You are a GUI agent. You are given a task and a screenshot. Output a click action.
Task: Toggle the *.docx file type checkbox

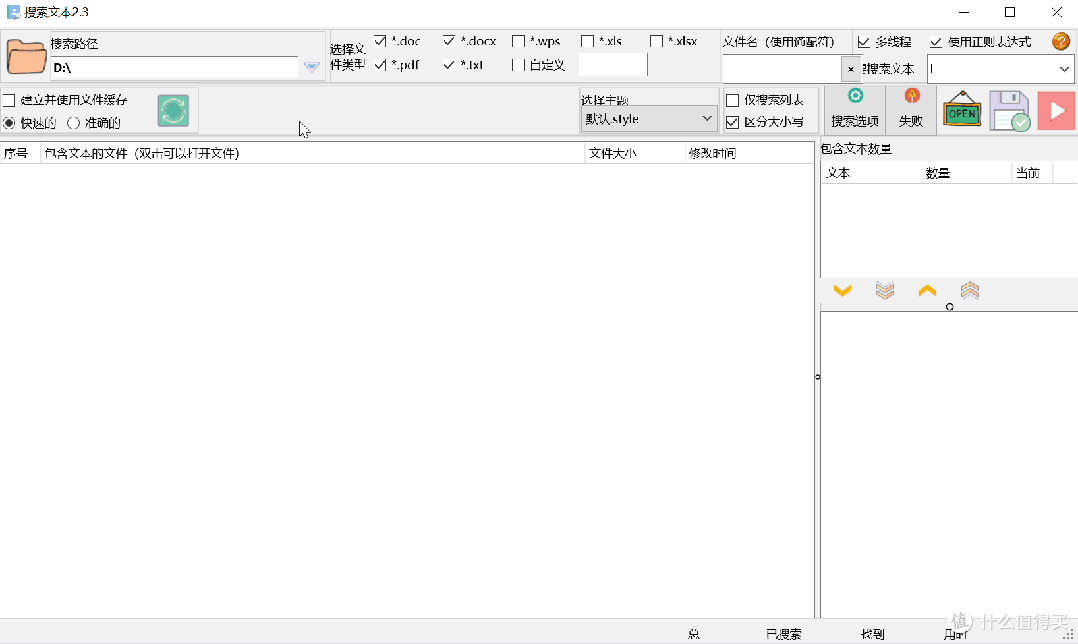point(449,41)
